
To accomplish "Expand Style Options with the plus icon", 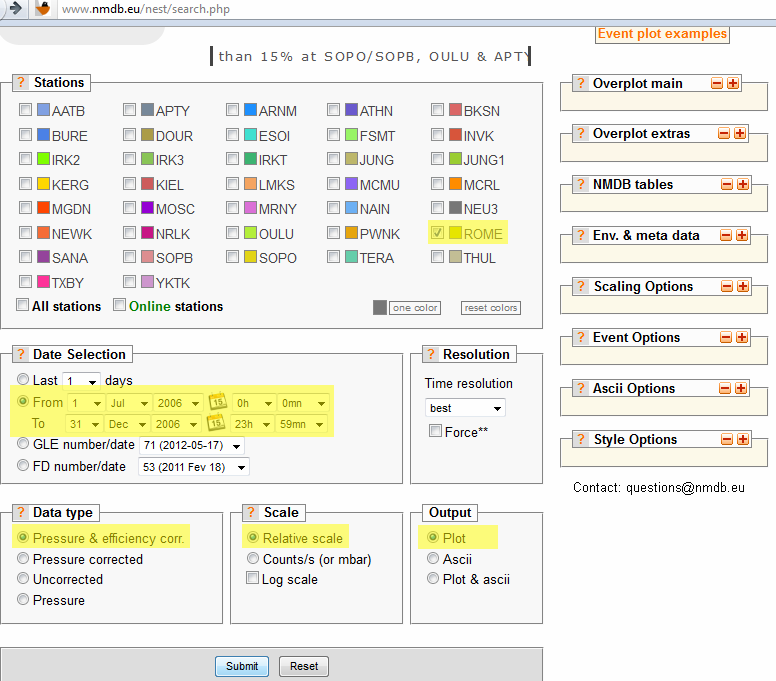I will click(x=743, y=439).
